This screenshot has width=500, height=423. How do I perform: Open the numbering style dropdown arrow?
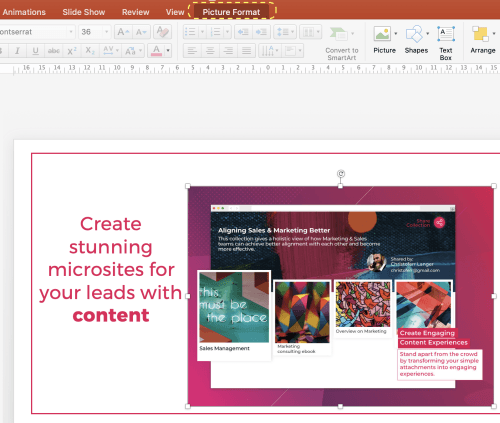pyautogui.click(x=227, y=32)
